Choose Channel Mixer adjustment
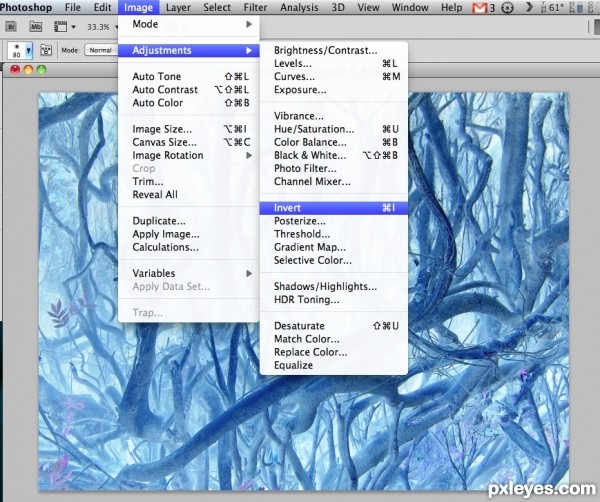 [x=334, y=181]
